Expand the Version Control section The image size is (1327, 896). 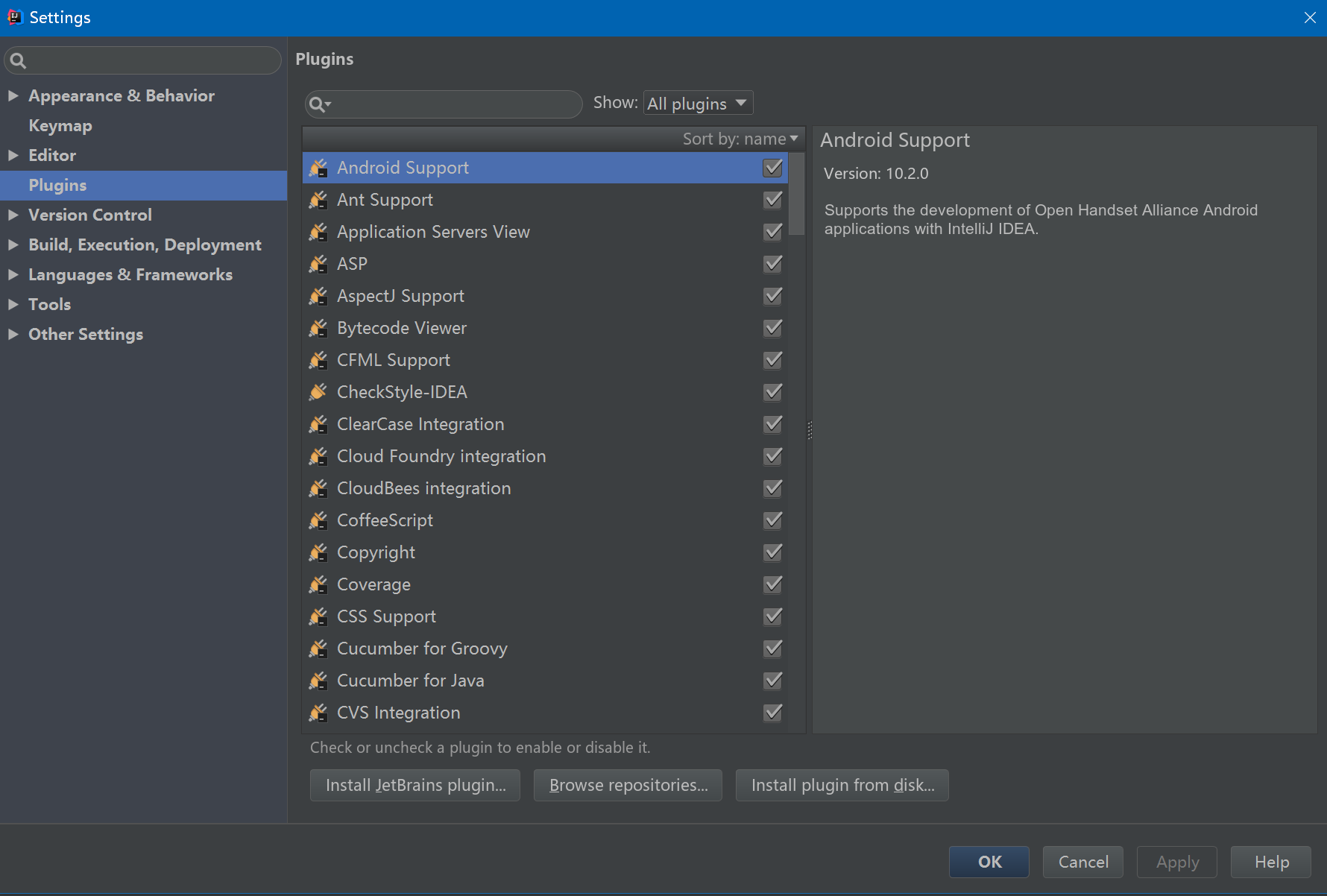(13, 215)
